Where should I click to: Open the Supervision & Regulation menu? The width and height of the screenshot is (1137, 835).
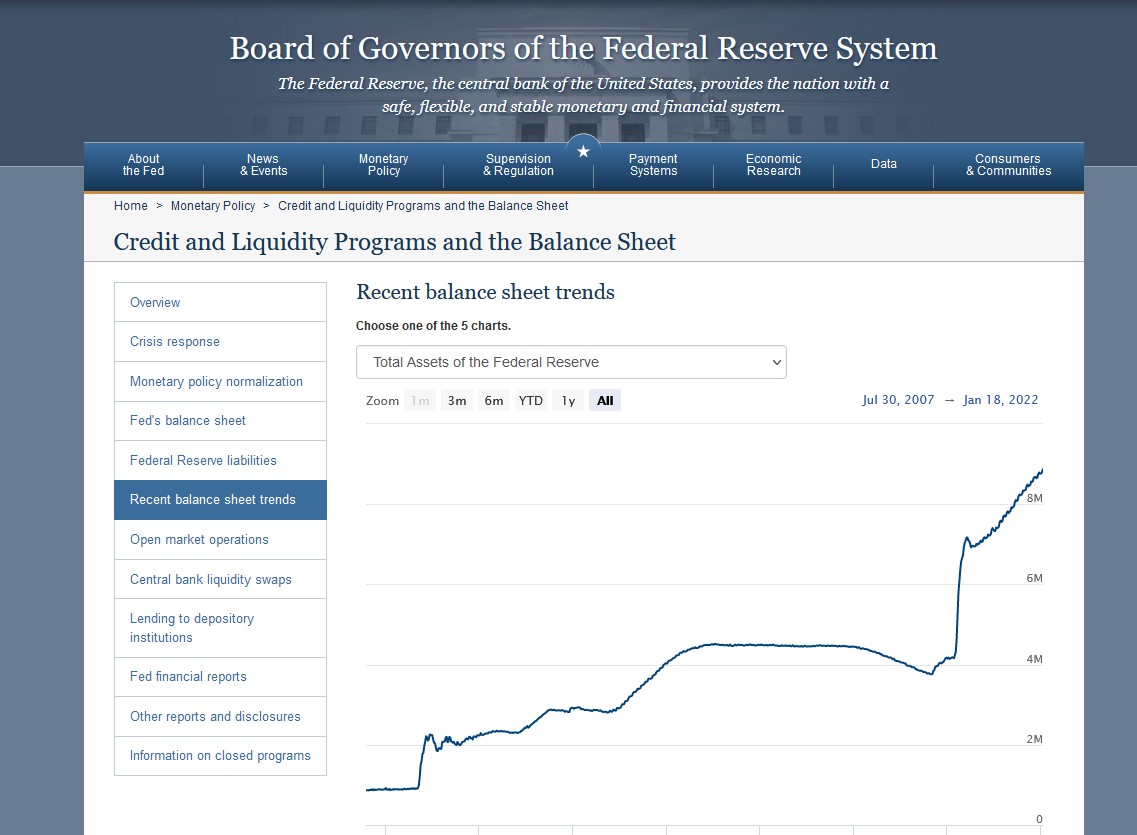[x=518, y=165]
